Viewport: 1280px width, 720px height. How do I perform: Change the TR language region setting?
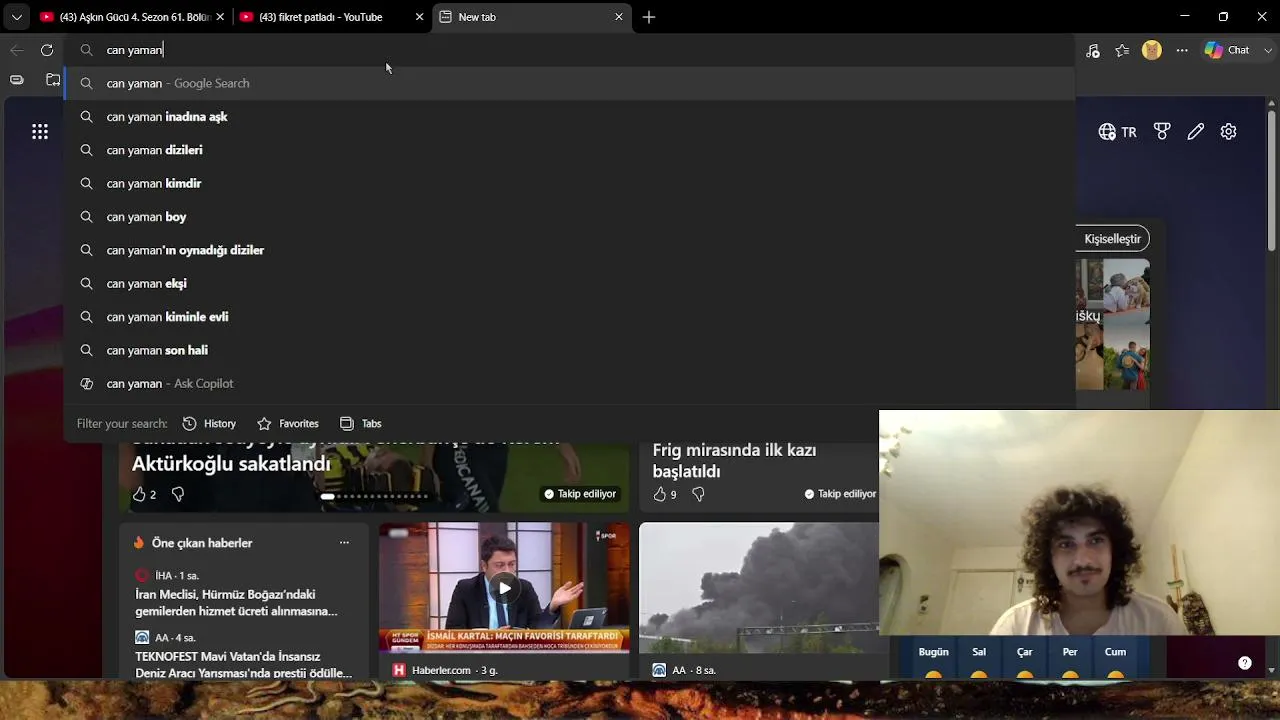(x=1118, y=132)
